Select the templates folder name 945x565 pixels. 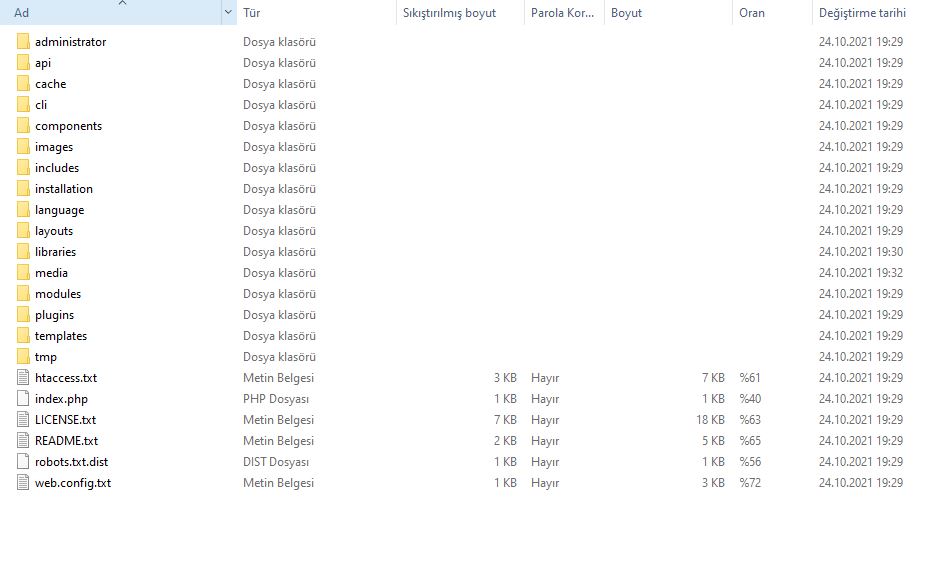click(x=61, y=336)
